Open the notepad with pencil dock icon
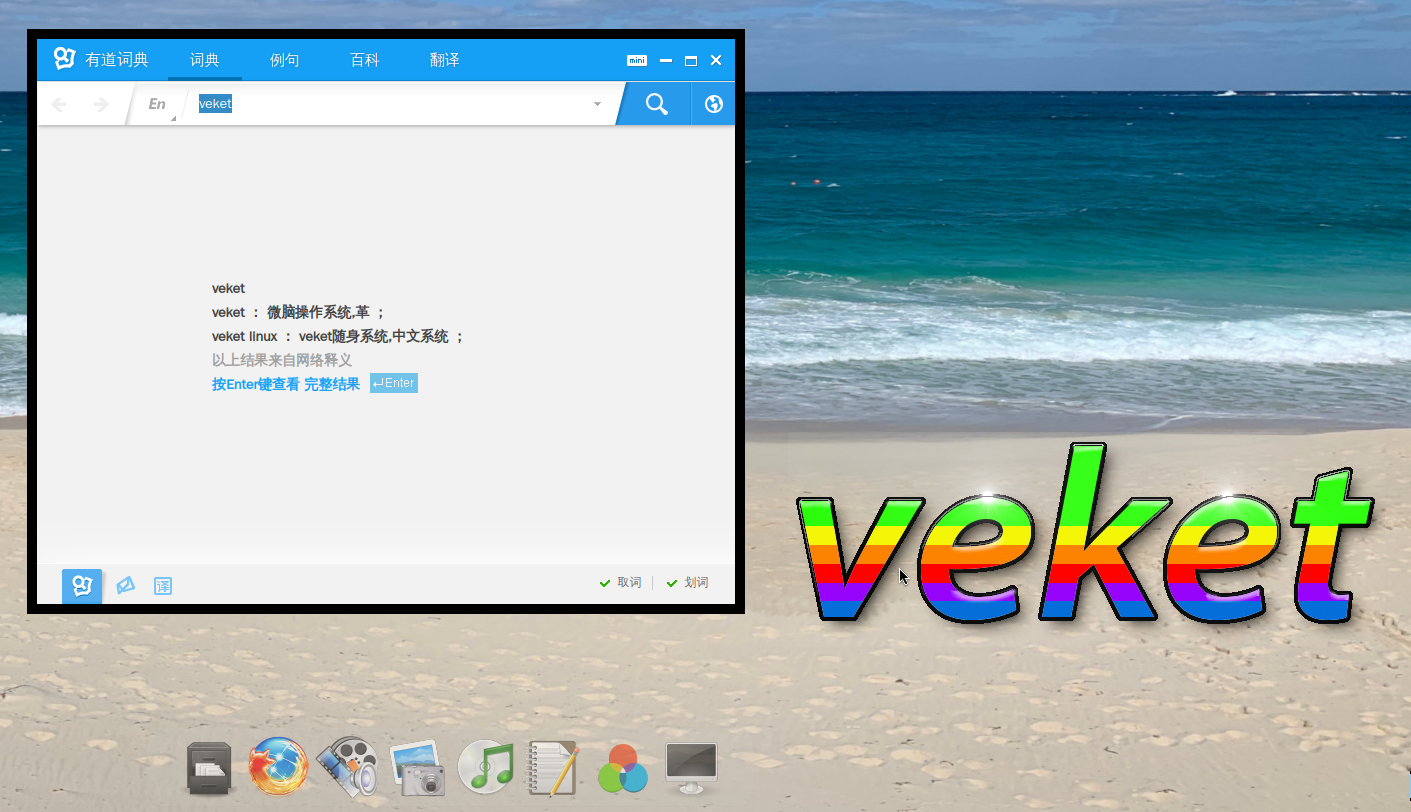 (x=553, y=767)
